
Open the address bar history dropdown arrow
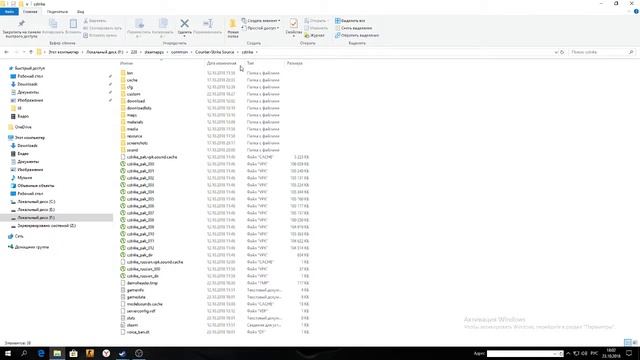click(556, 52)
